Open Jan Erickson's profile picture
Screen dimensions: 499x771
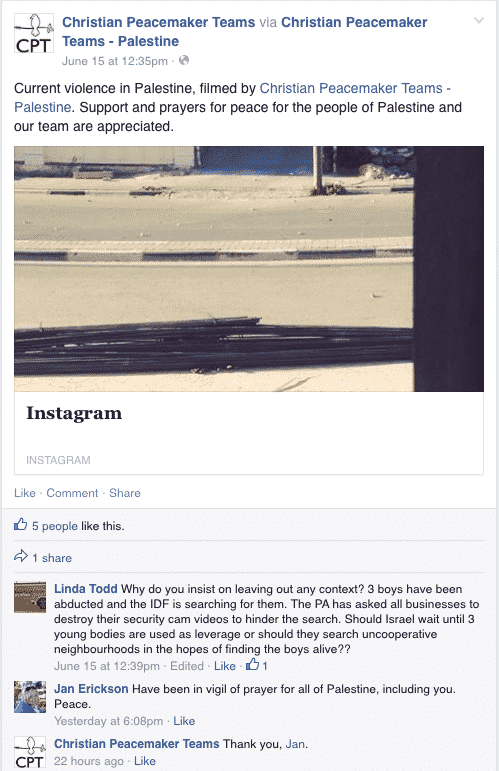[30, 697]
